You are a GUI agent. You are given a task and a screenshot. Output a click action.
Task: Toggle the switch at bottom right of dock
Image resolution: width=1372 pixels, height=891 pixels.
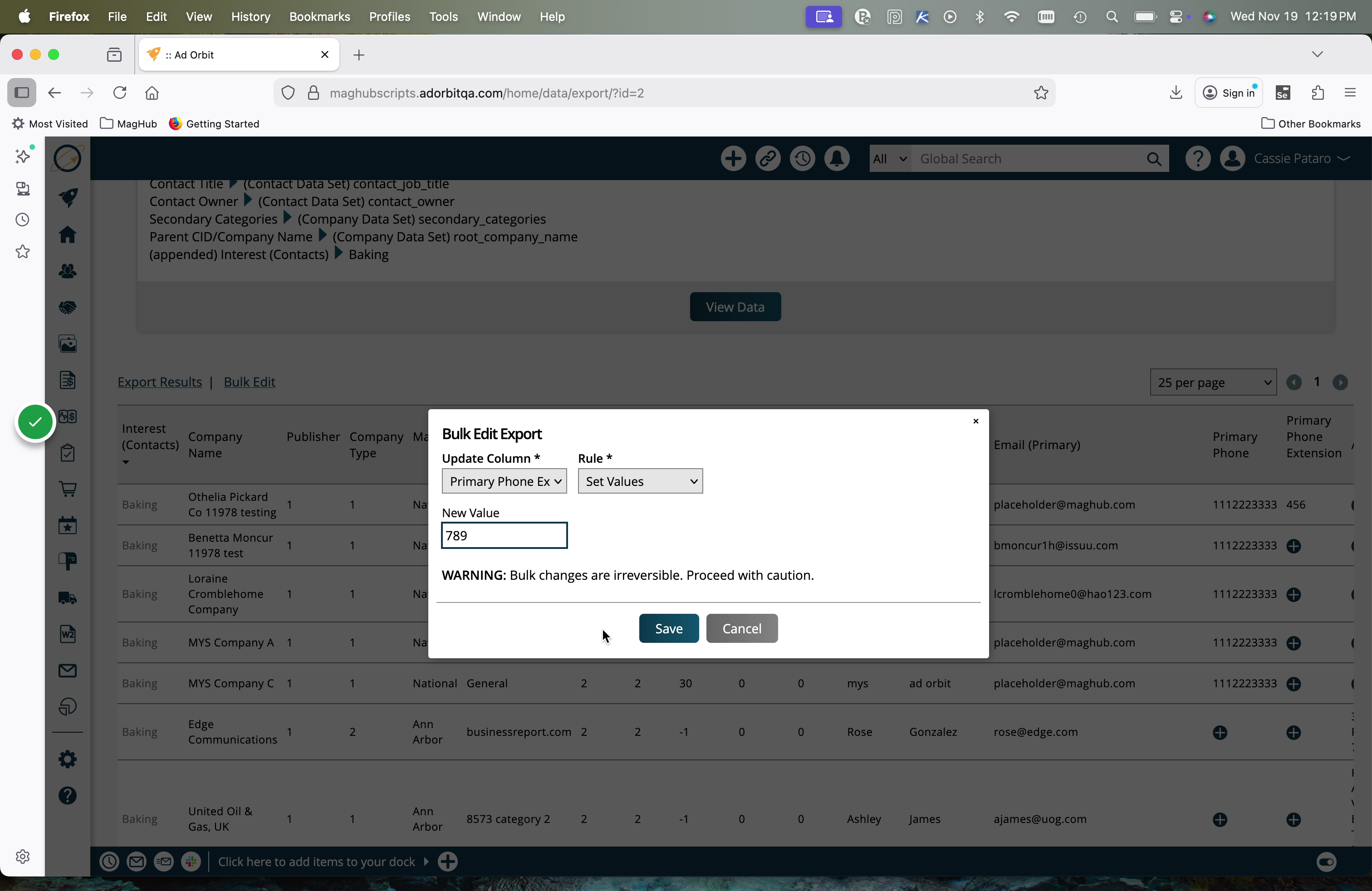pyautogui.click(x=1326, y=862)
